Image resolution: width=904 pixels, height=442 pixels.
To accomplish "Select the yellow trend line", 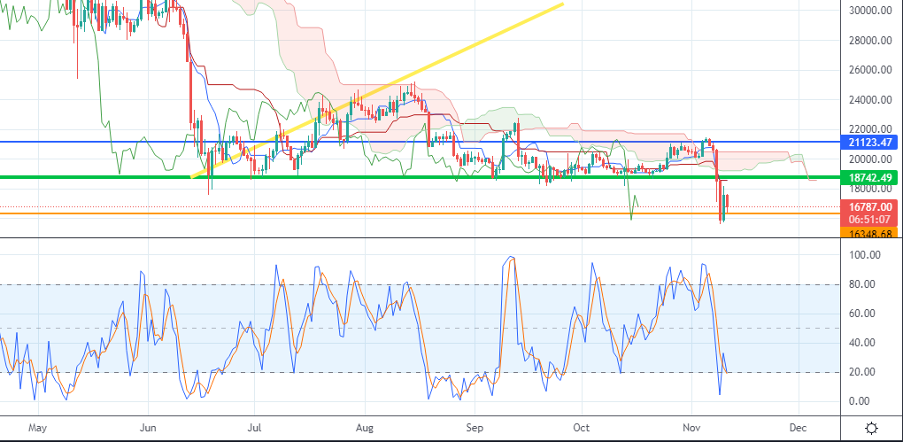I will pyautogui.click(x=376, y=91).
